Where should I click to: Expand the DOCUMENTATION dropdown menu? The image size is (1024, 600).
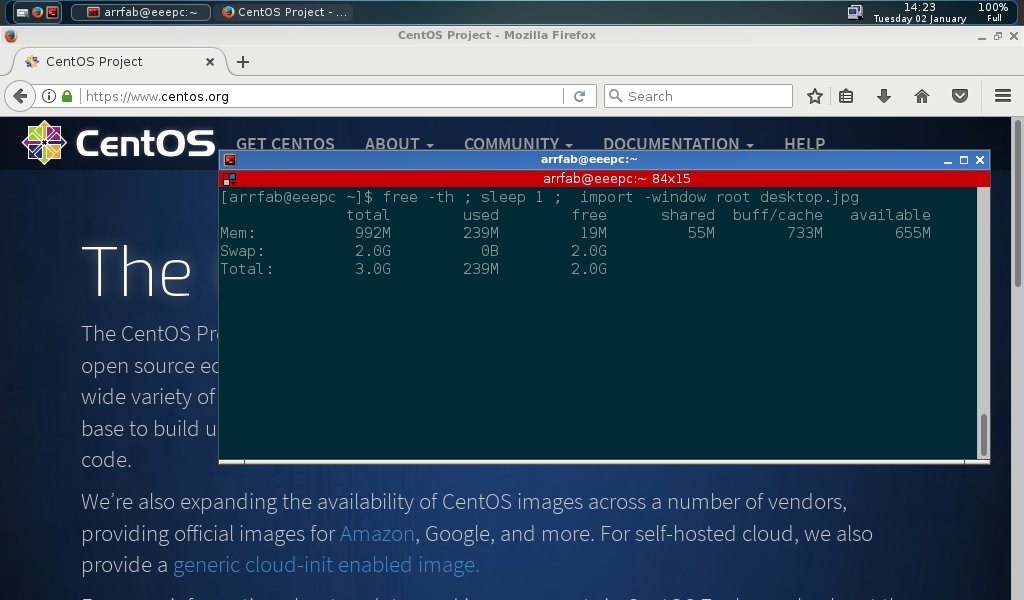pyautogui.click(x=678, y=144)
